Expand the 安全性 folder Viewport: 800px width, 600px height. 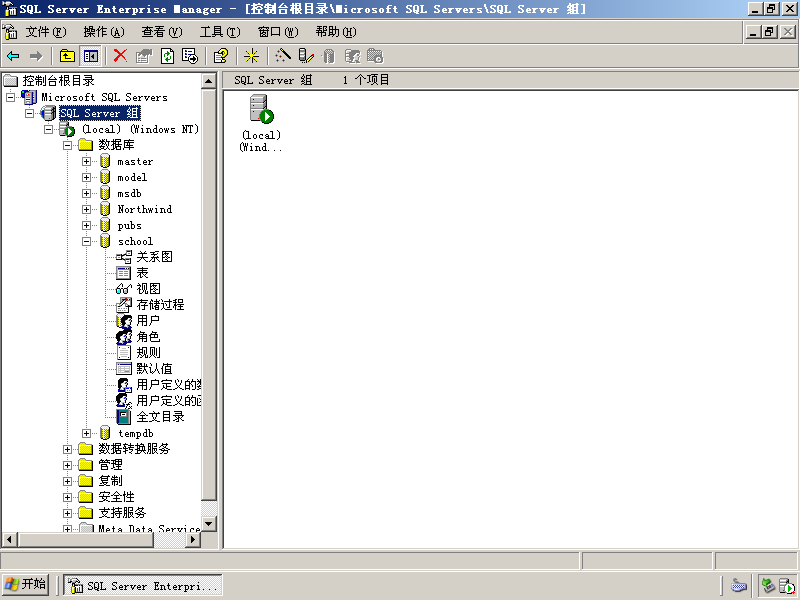[x=67, y=497]
